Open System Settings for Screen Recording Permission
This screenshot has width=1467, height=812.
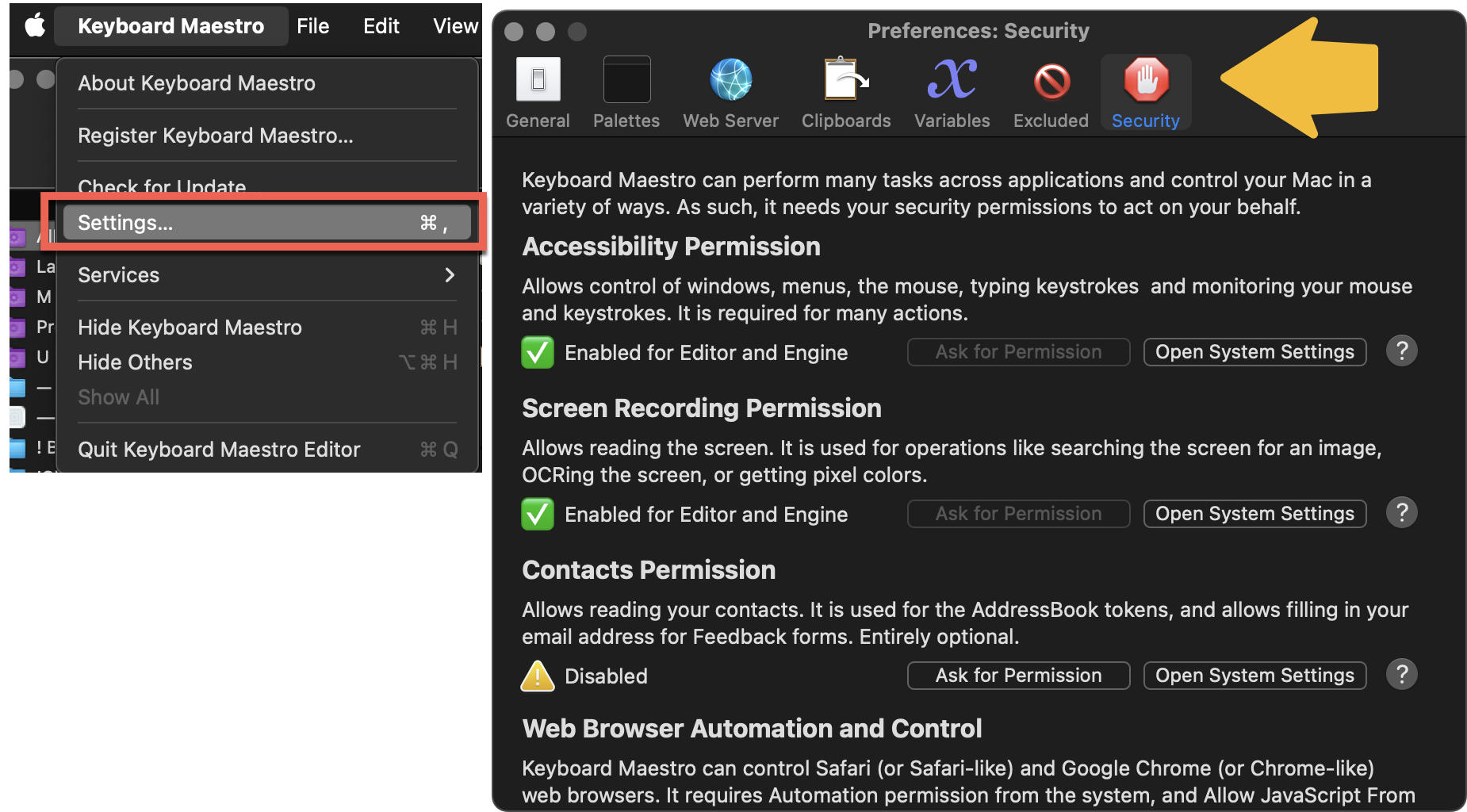1254,514
